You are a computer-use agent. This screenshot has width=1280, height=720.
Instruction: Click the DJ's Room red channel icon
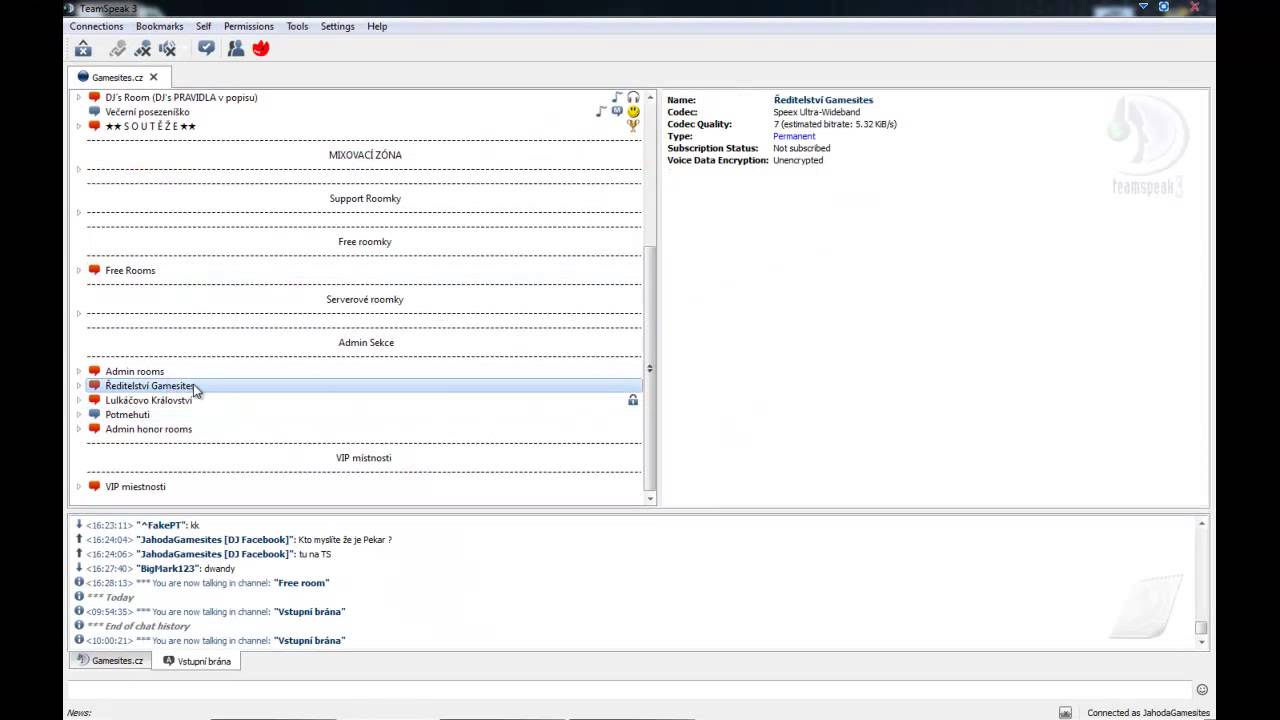pyautogui.click(x=95, y=97)
